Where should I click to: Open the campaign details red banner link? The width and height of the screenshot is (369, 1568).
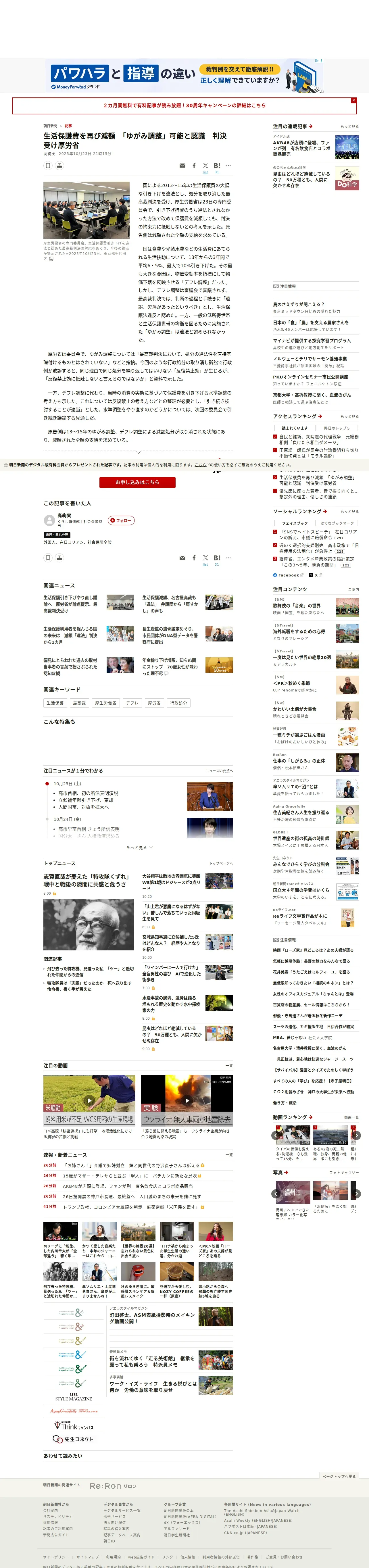[x=184, y=105]
